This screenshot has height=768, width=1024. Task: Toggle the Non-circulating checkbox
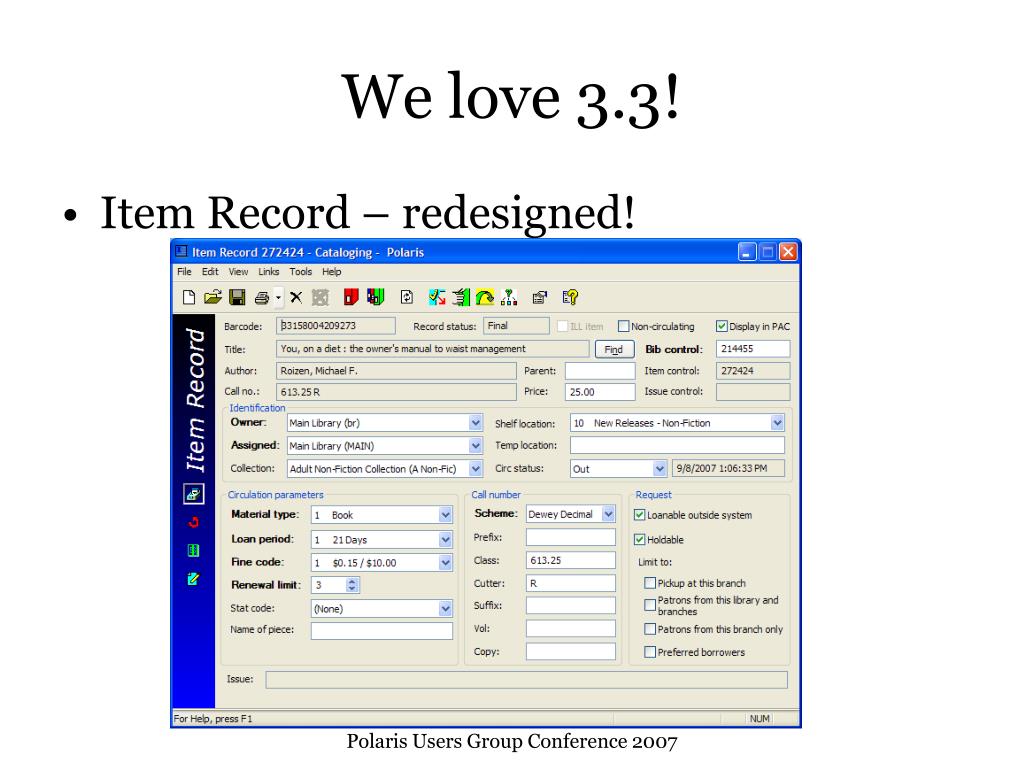coord(624,326)
